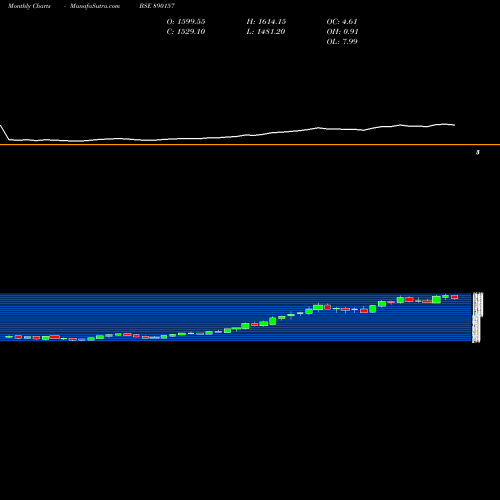This screenshot has height=500, width=500.
Task: Click the 'BSE 890157' symbol text
Action: 157,6
